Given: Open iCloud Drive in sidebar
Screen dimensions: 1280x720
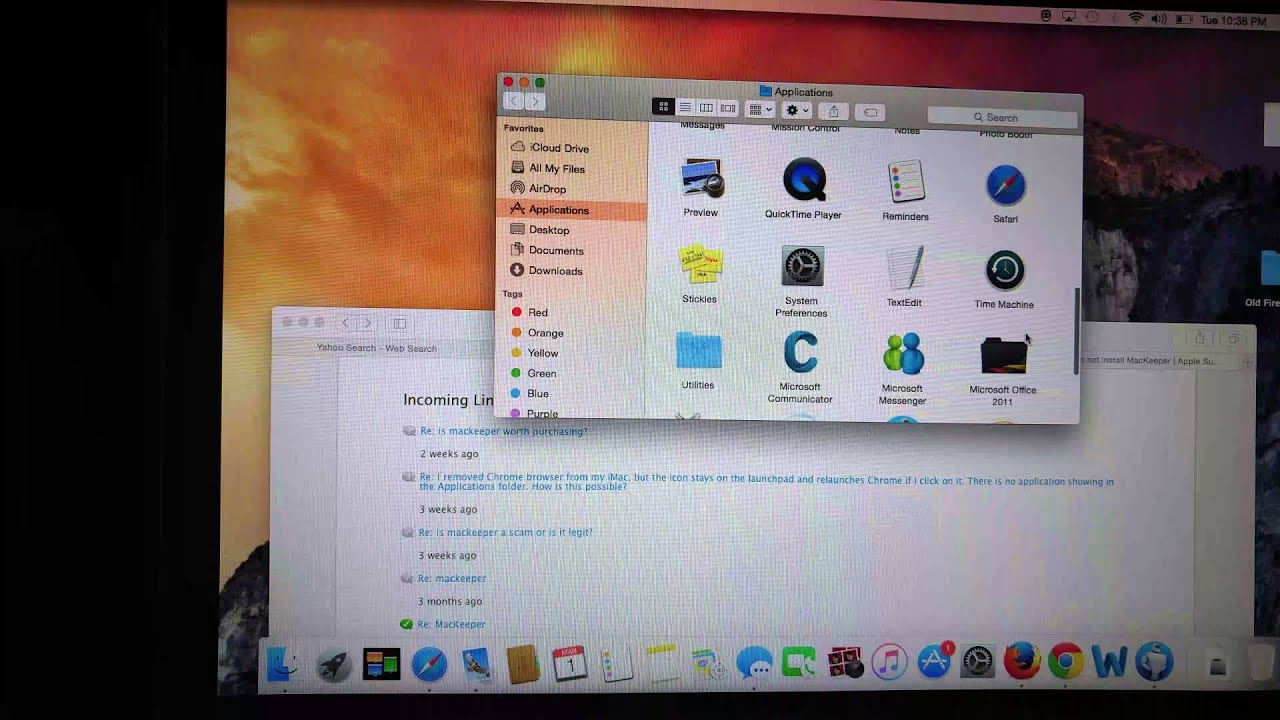Looking at the screenshot, I should (559, 148).
